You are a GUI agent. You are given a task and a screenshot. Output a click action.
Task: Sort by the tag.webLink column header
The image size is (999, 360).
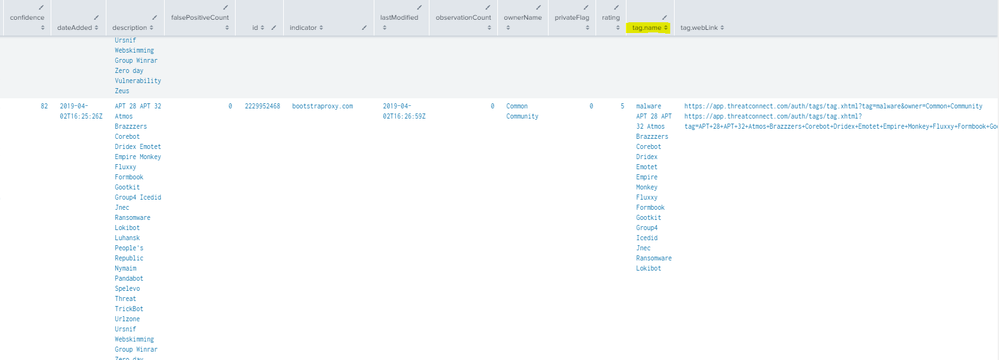click(x=701, y=27)
